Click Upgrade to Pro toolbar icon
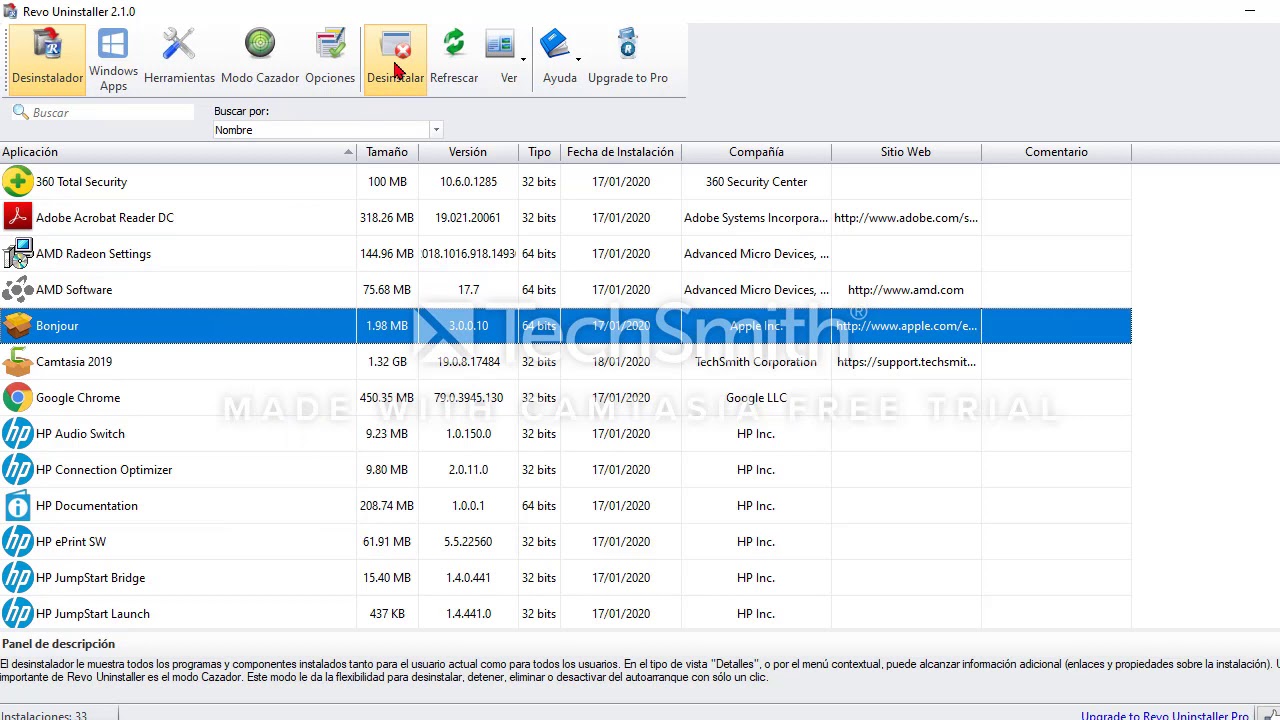 pyautogui.click(x=628, y=59)
